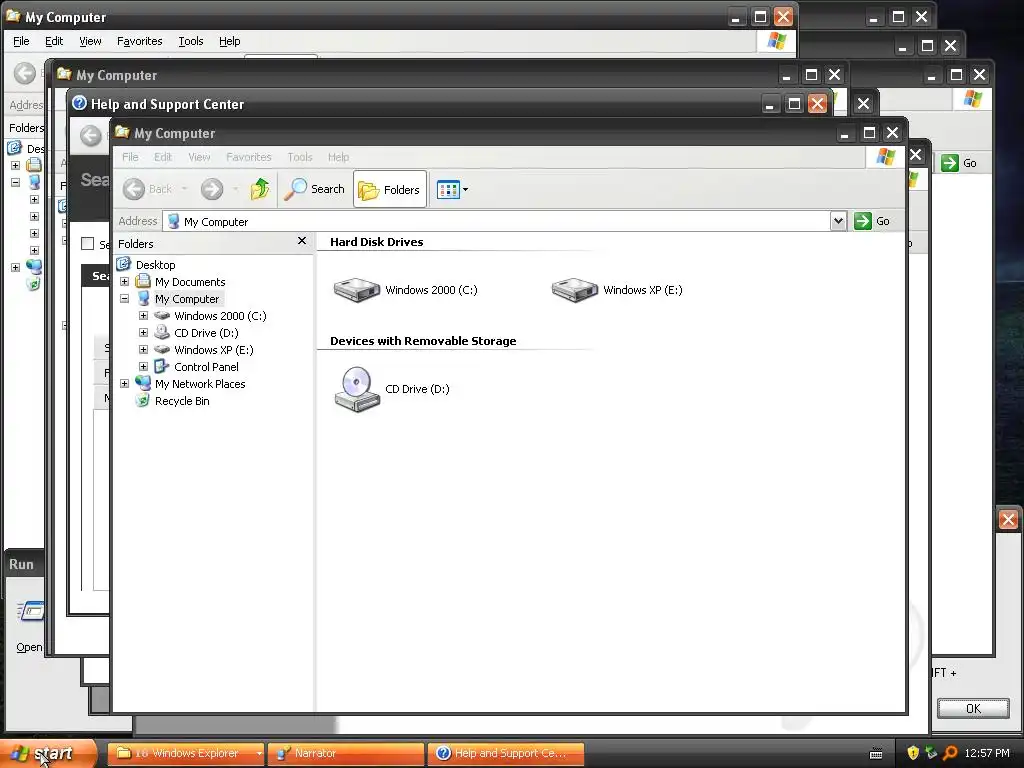Toggle the Folders pane button

click(390, 189)
